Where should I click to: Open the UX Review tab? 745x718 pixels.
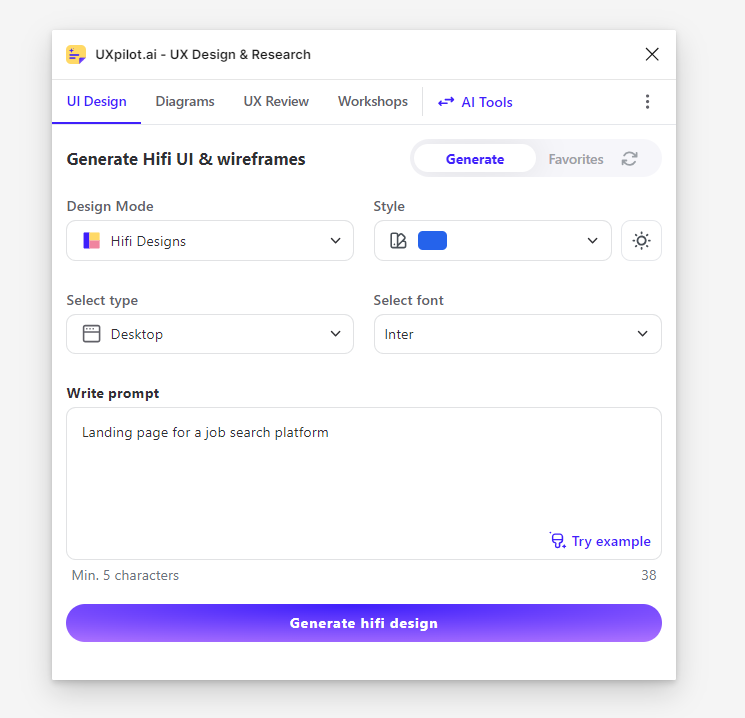pos(276,102)
